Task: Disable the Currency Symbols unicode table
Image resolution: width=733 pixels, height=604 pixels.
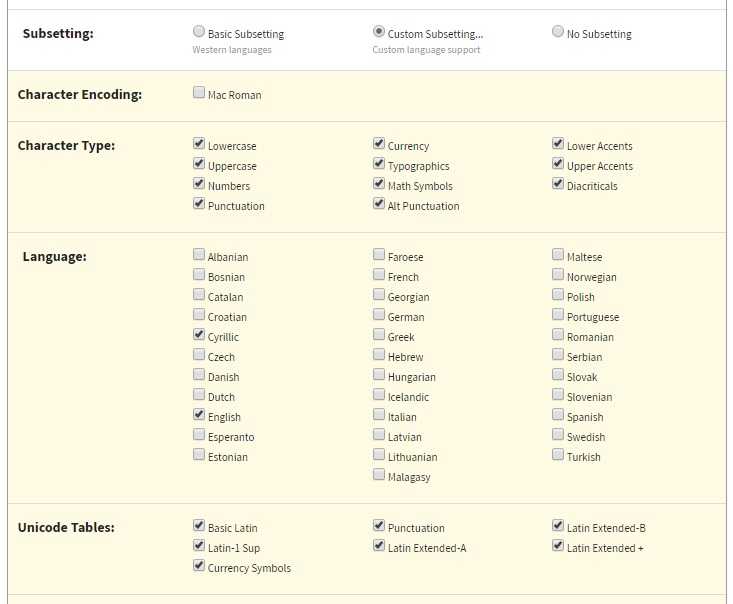Action: tap(199, 565)
